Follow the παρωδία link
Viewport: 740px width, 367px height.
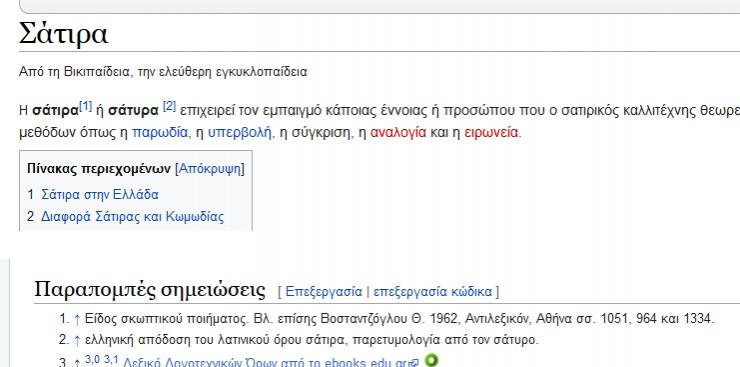(x=160, y=133)
